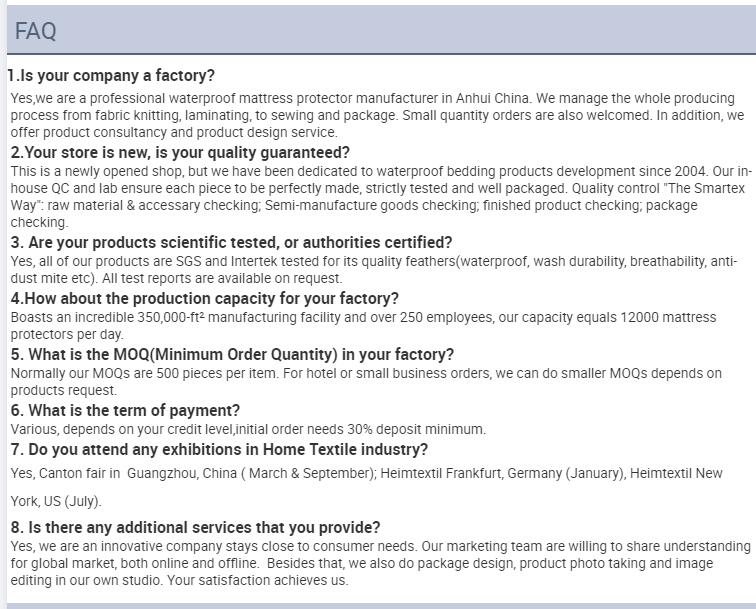
Task: Click the "York, US (July)" line
Action: (56, 501)
